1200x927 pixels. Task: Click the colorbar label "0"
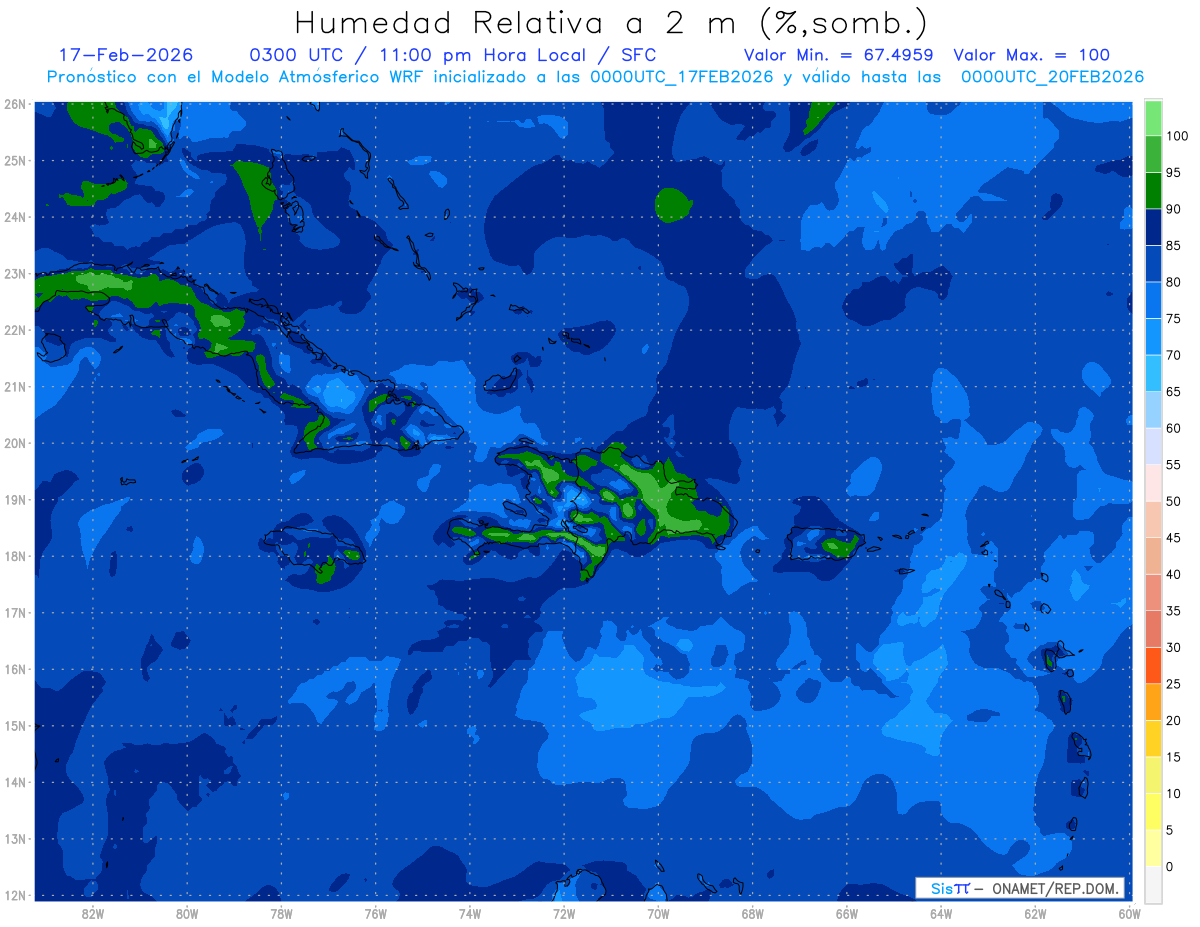coord(1169,866)
